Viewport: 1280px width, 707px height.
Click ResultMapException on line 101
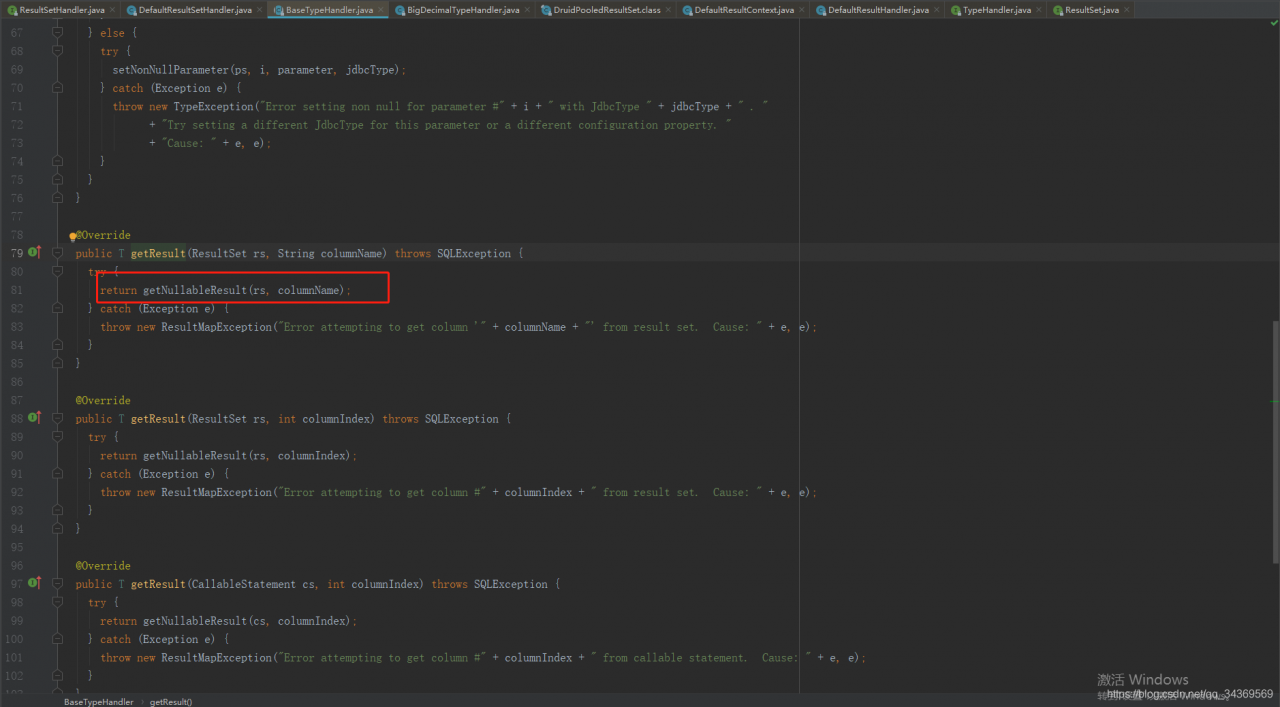coord(217,657)
